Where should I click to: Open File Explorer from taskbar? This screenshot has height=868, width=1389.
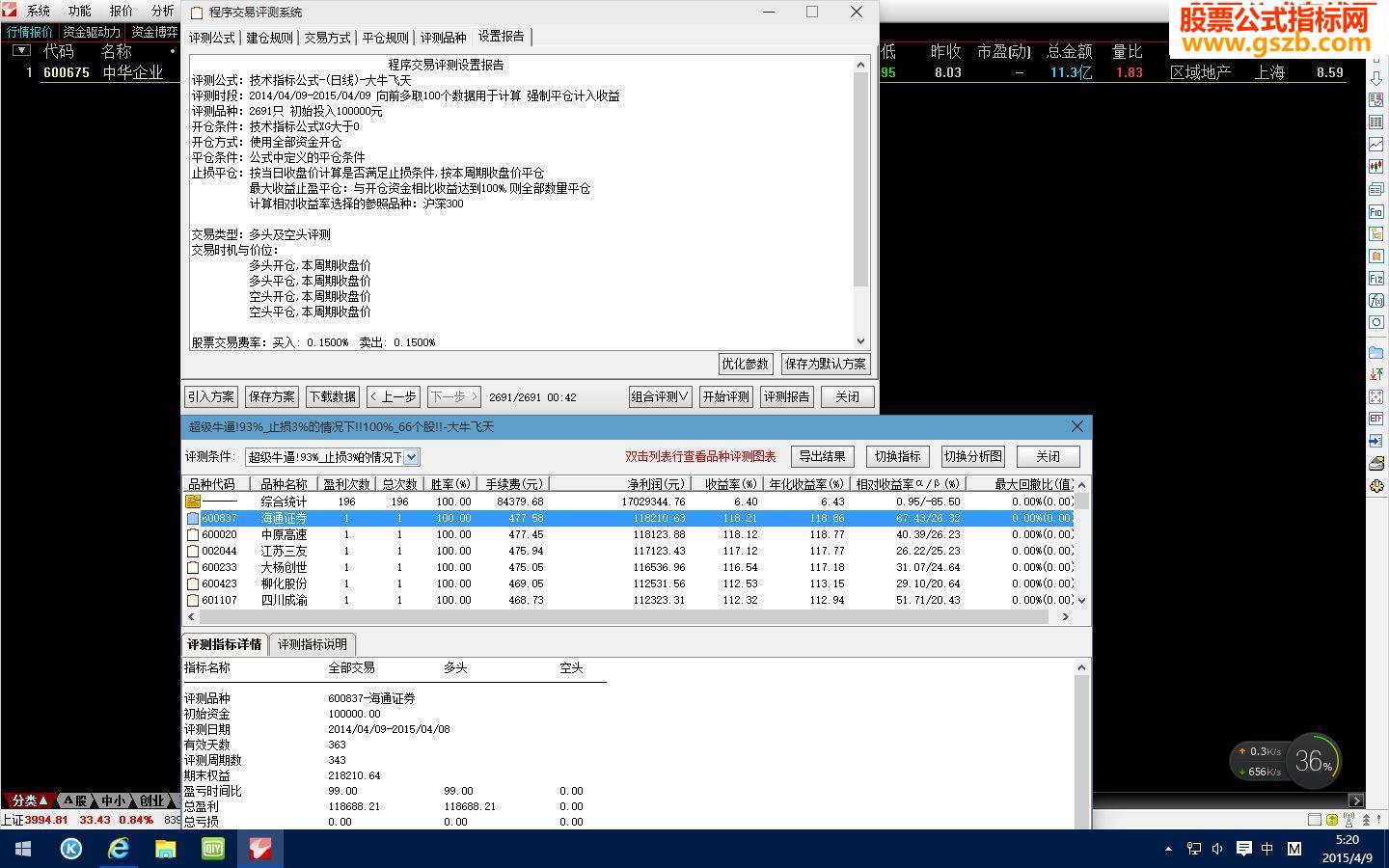[166, 849]
